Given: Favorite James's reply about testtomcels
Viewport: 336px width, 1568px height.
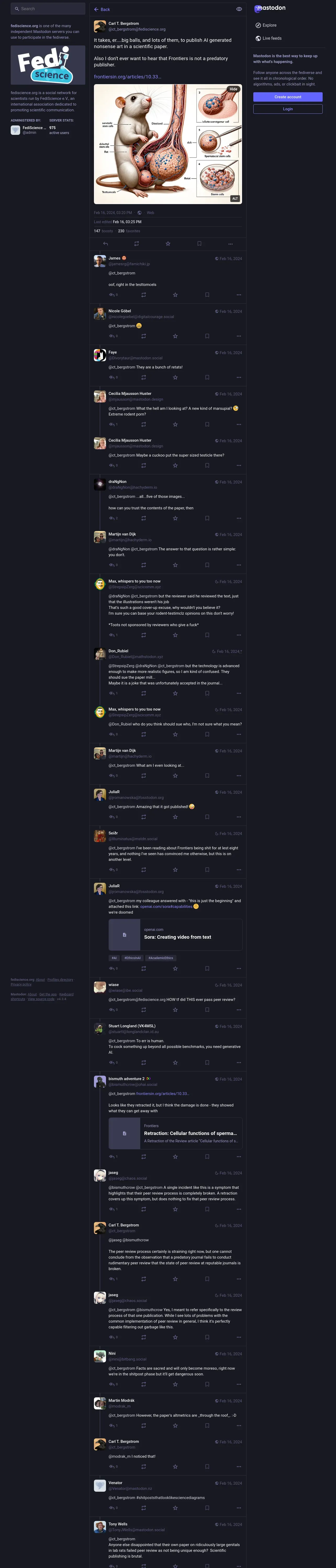Looking at the screenshot, I should (x=175, y=295).
